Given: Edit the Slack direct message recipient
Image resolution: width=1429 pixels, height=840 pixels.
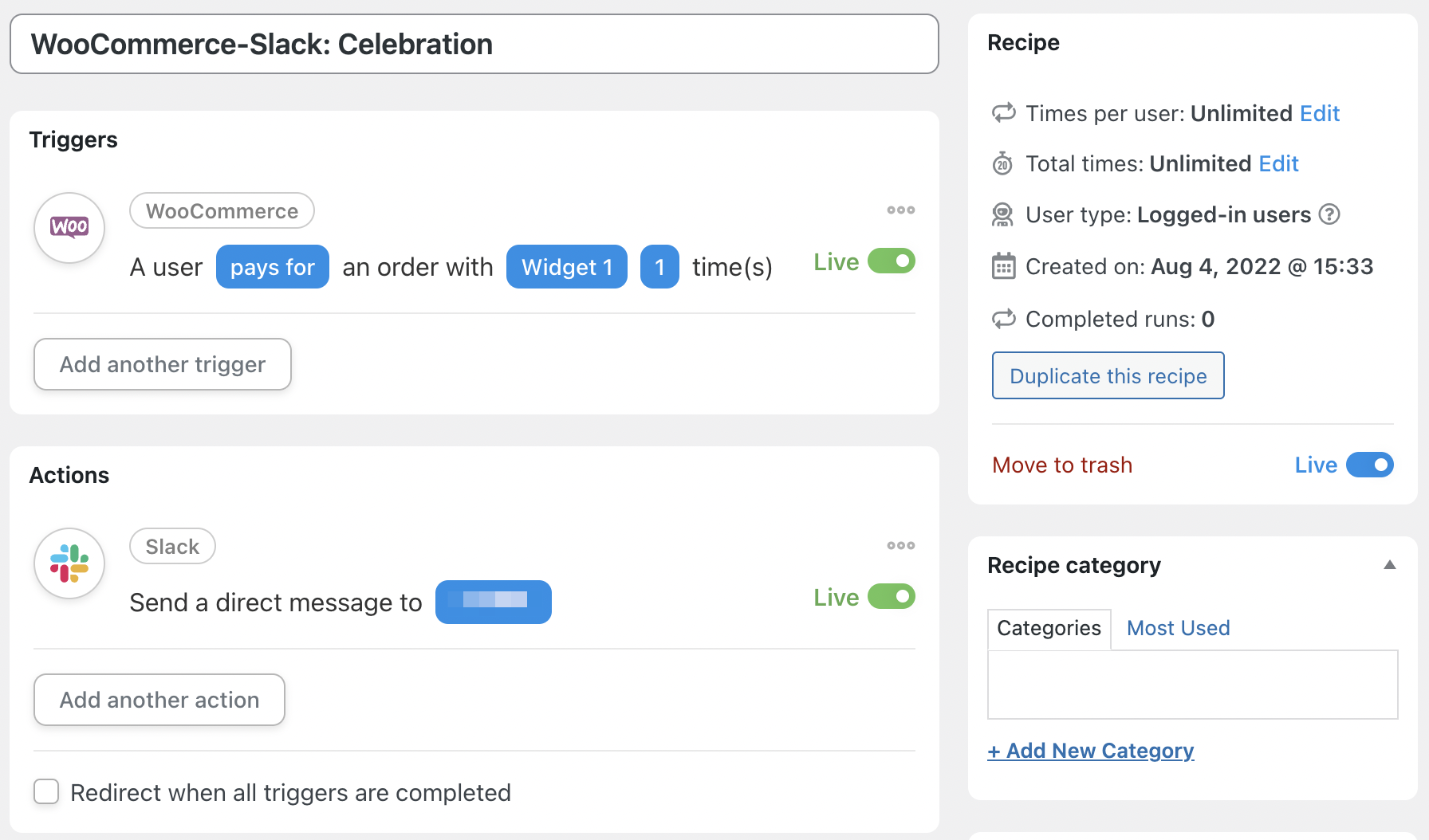Looking at the screenshot, I should (x=494, y=602).
